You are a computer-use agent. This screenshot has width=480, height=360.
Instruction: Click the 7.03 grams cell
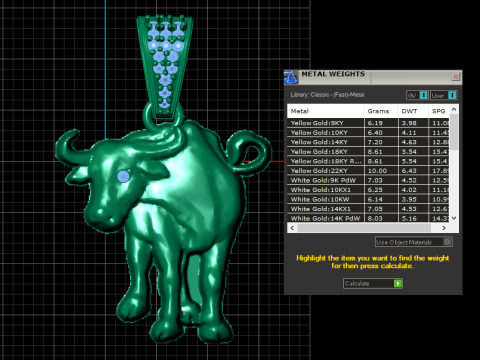(x=381, y=180)
